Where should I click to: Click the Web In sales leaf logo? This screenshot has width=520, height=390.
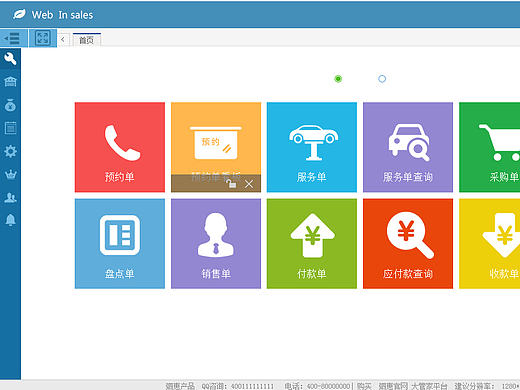coord(19,15)
